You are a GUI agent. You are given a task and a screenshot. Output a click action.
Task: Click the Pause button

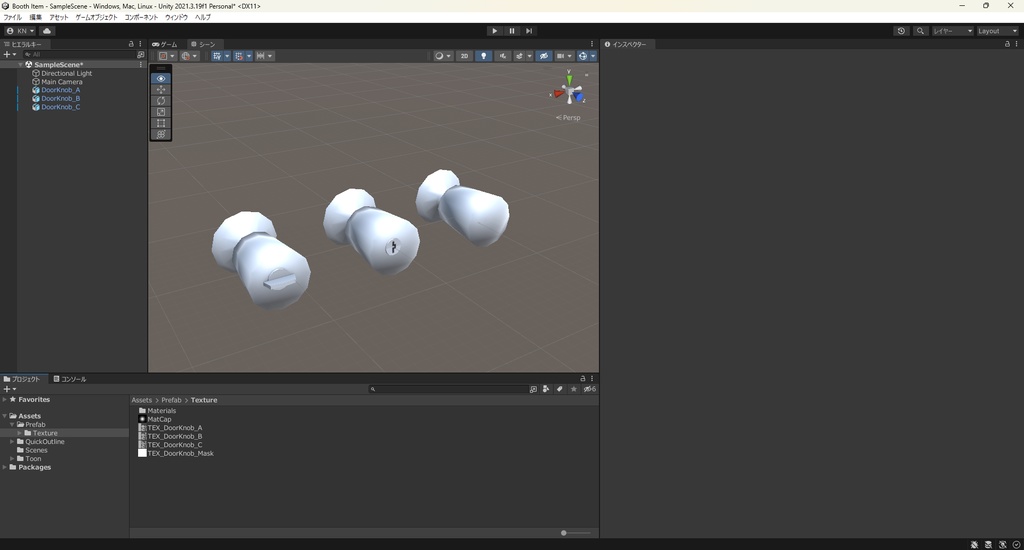point(511,31)
